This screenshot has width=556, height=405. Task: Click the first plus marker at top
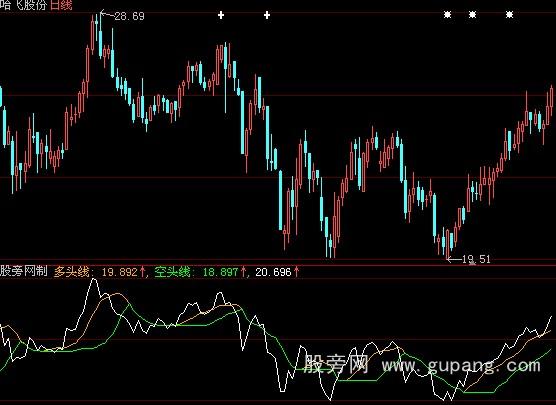[221, 15]
